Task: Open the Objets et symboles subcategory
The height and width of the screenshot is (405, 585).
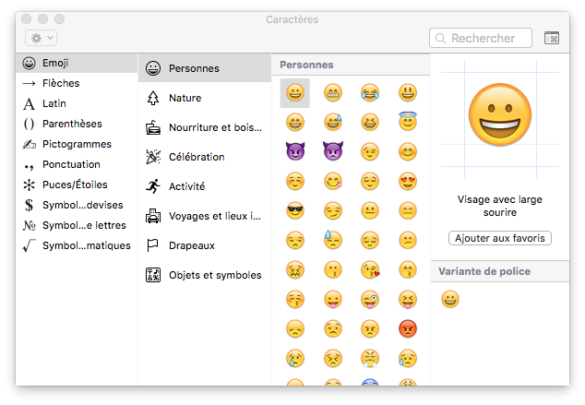Action: tap(204, 275)
